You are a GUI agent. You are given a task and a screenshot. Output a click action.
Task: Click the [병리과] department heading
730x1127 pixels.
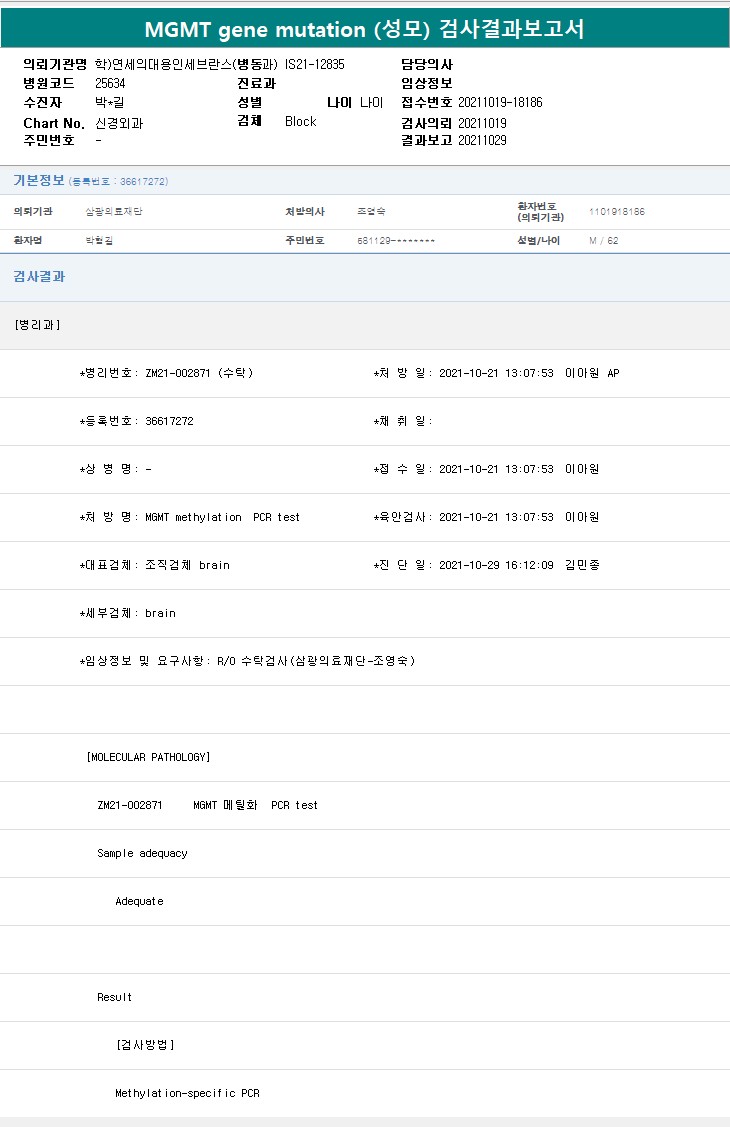37,325
